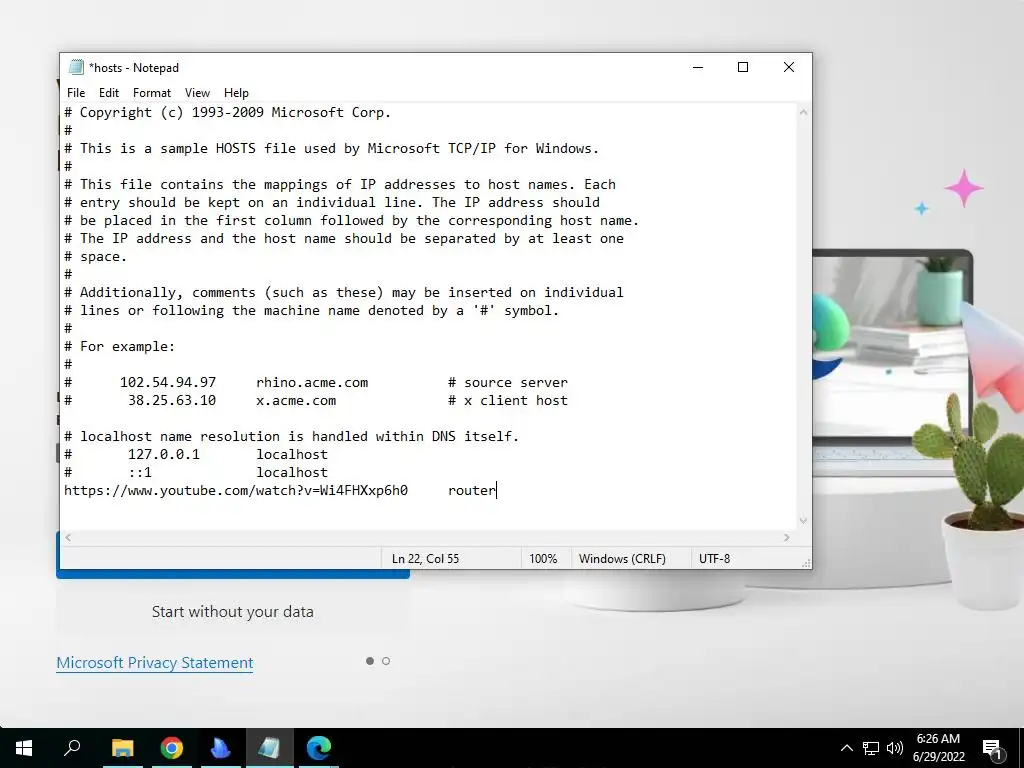The width and height of the screenshot is (1024, 768).
Task: Click '# source server' comment text
Action: pos(508,383)
